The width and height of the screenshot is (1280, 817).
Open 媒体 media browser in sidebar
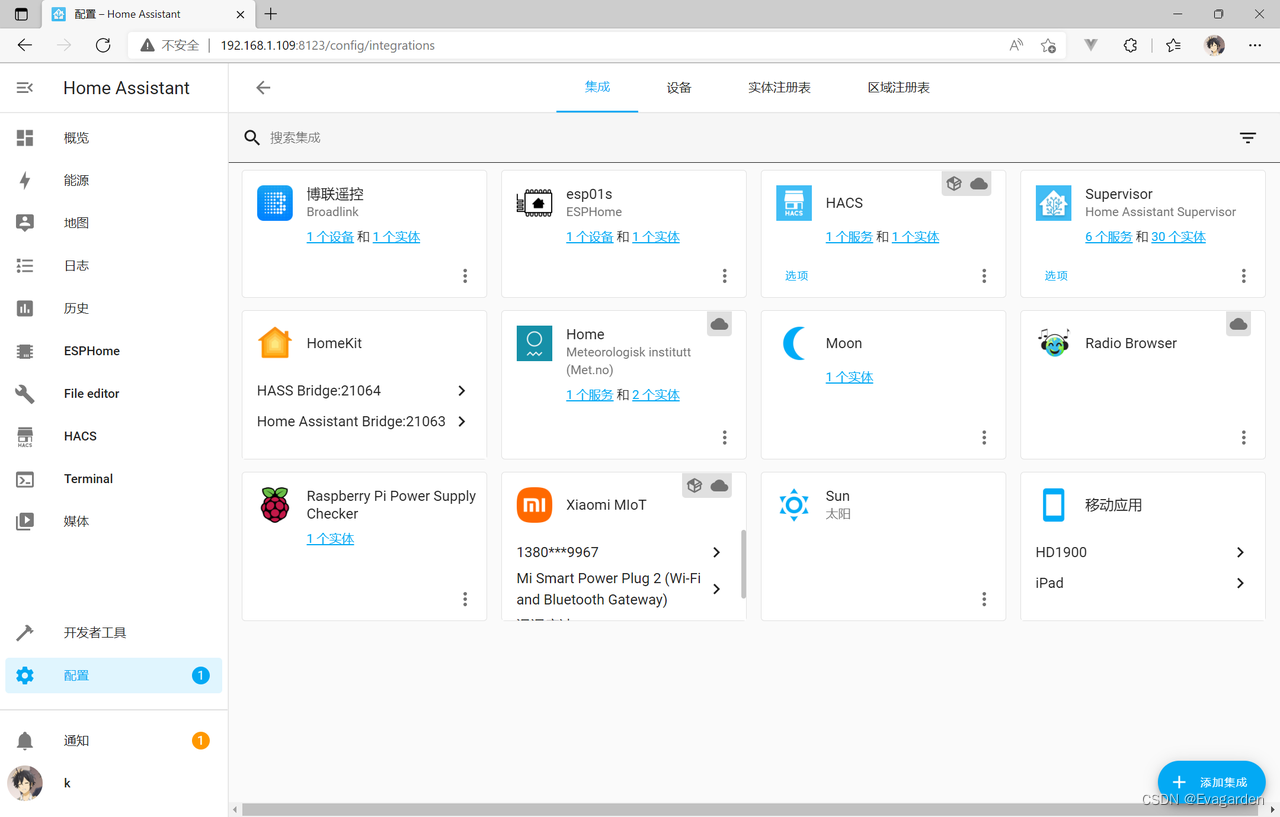(114, 521)
